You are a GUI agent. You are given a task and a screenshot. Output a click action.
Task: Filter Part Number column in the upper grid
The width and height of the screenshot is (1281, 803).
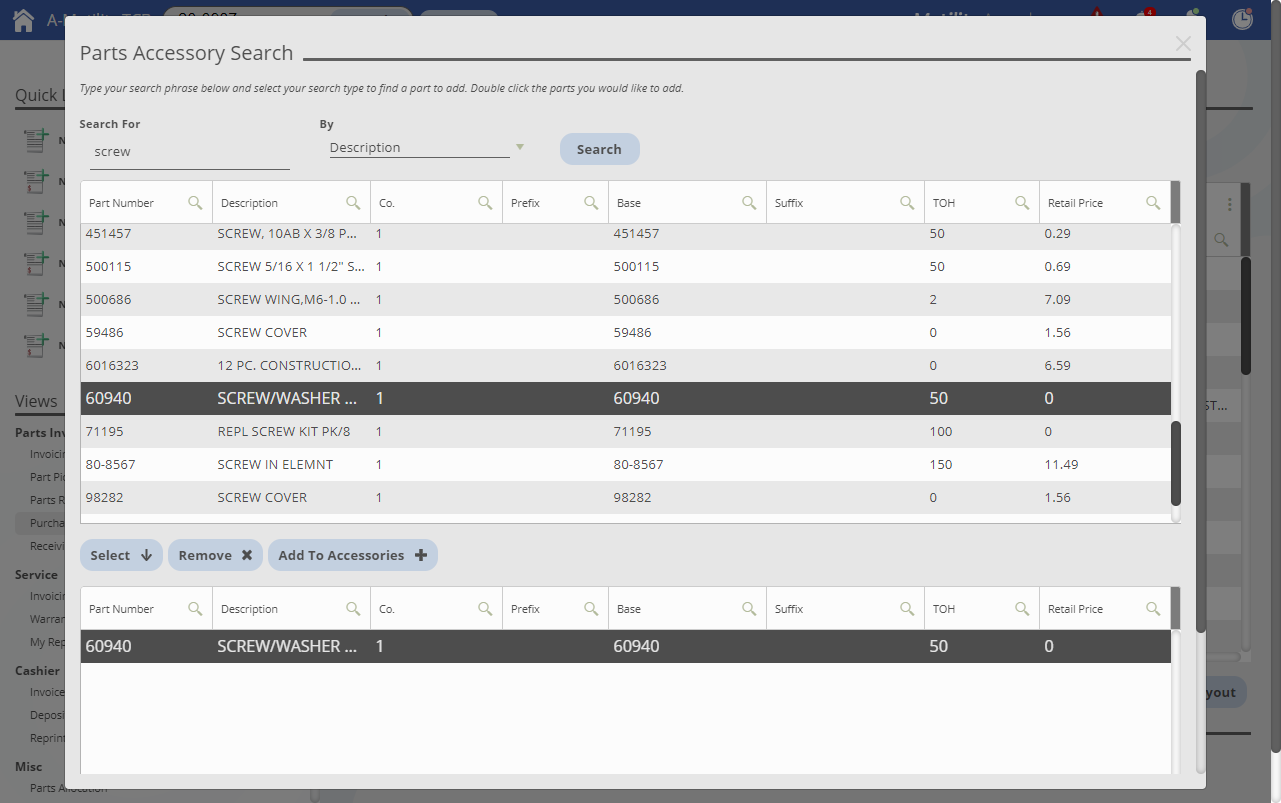[x=196, y=203]
